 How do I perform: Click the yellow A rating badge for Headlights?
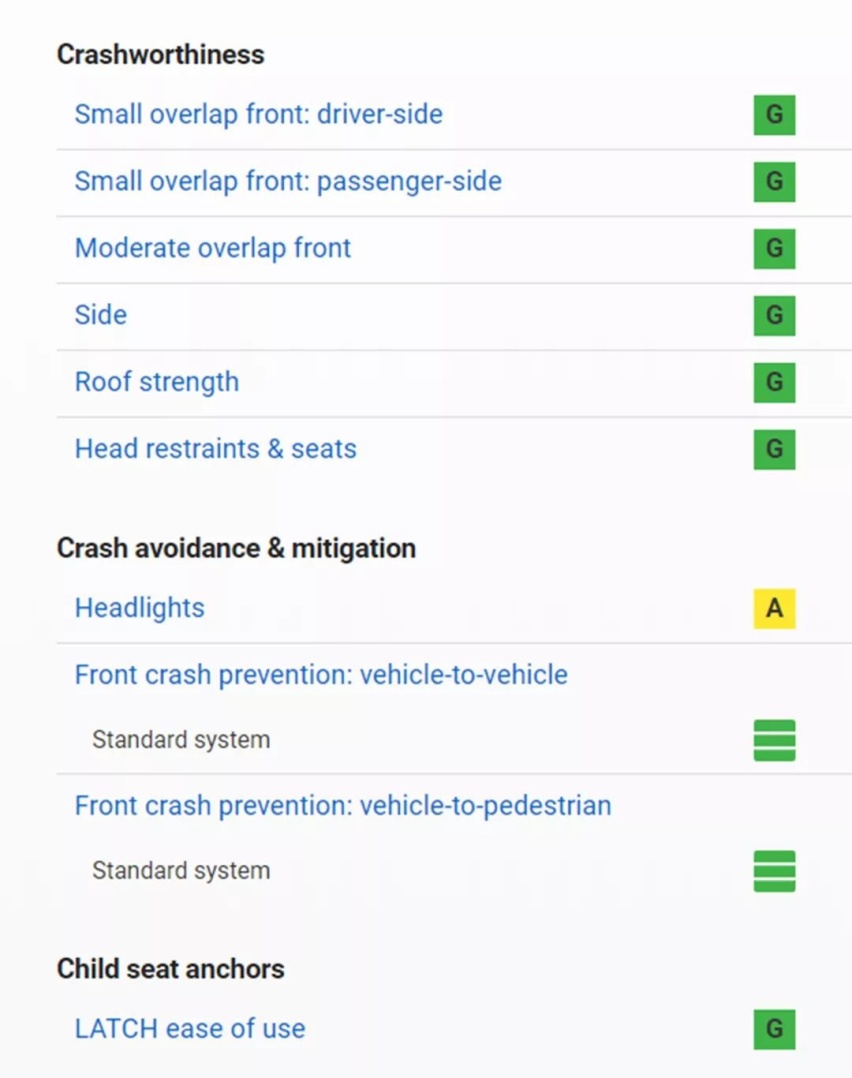(x=774, y=608)
